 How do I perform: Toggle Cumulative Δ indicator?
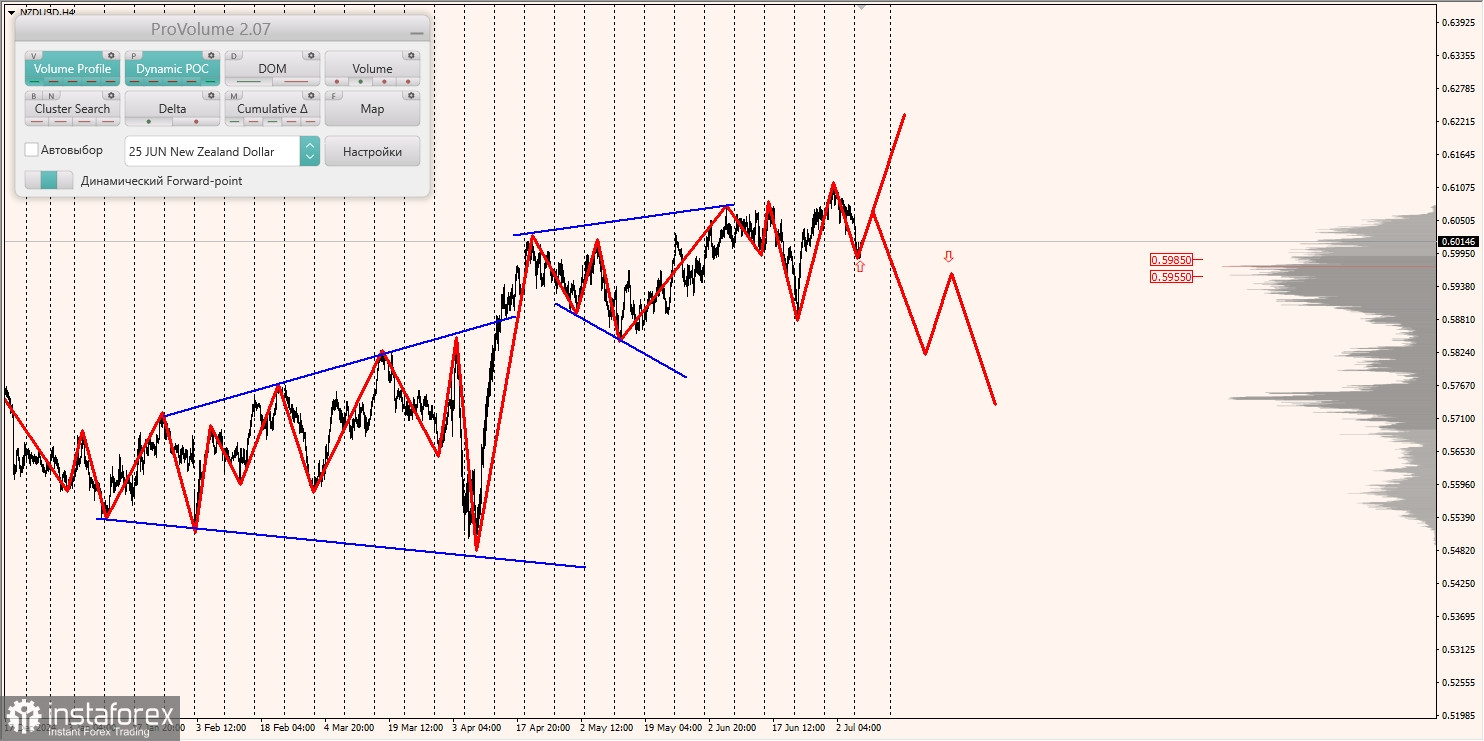click(x=272, y=109)
